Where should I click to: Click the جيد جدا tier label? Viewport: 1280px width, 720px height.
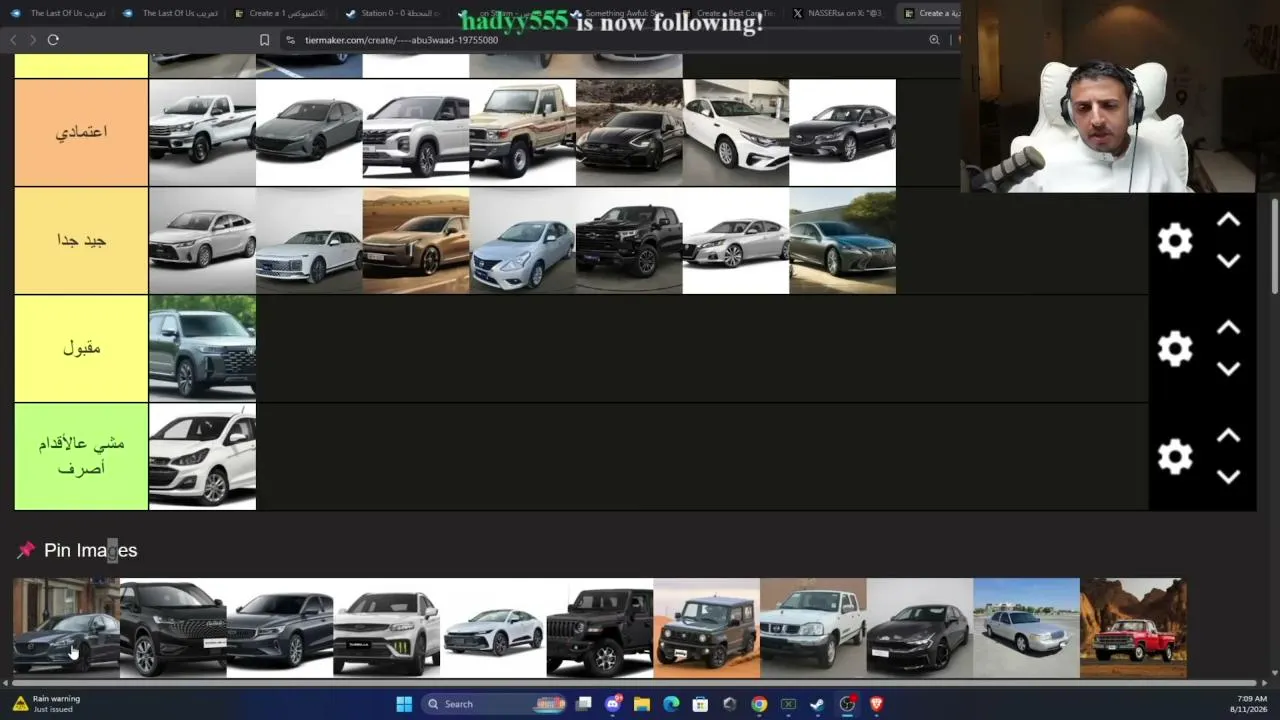click(81, 240)
